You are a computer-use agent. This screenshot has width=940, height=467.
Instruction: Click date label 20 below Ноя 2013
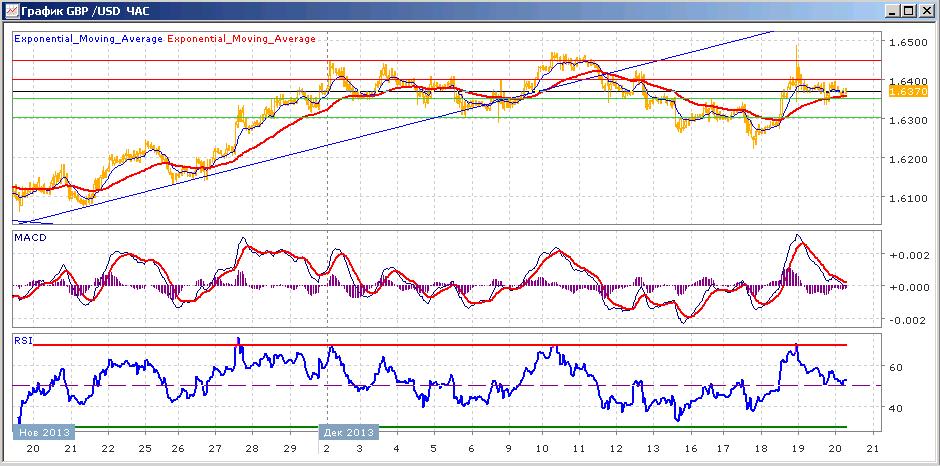tap(33, 448)
